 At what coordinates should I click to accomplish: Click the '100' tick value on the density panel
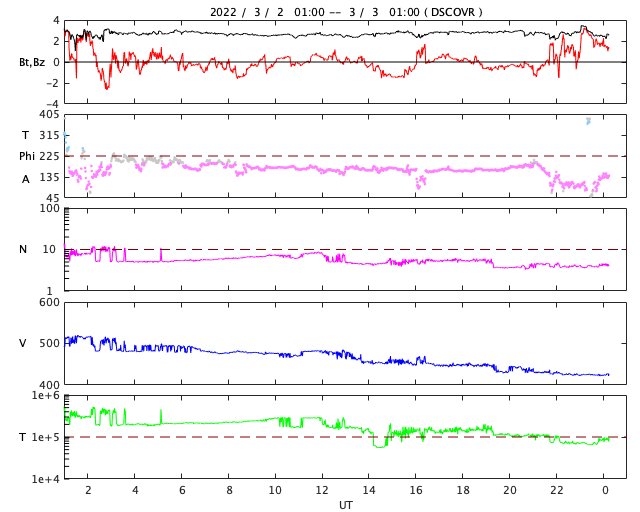click(x=49, y=209)
